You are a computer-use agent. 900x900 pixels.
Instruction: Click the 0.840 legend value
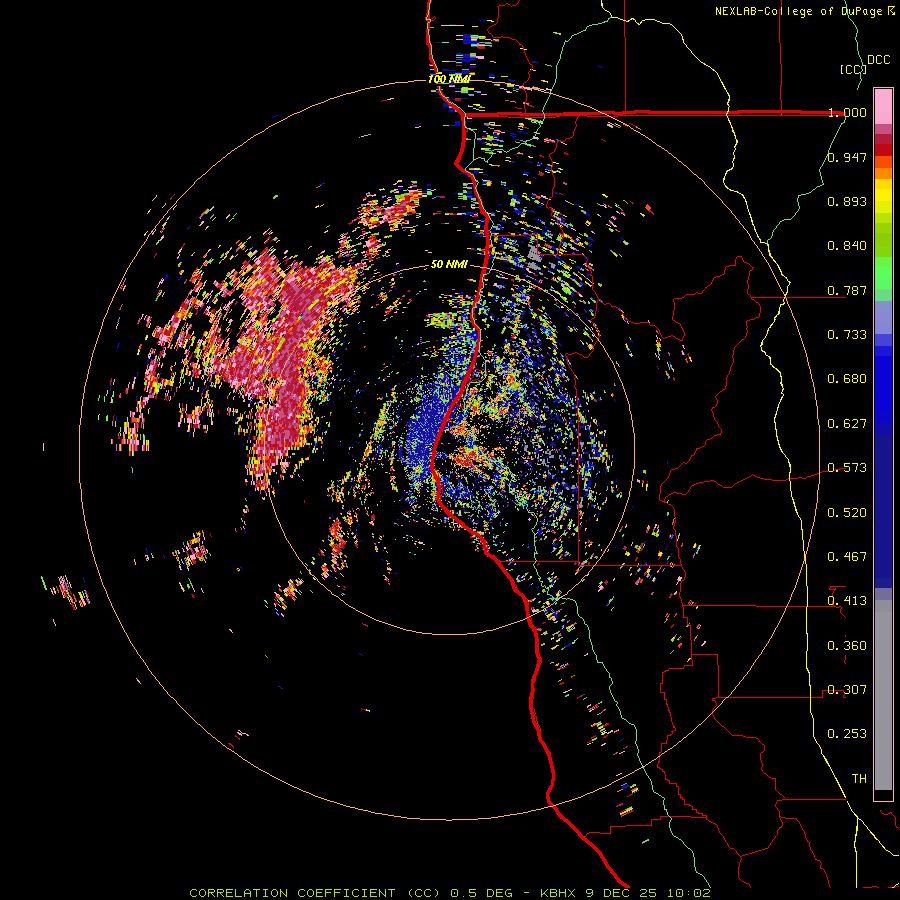click(847, 246)
